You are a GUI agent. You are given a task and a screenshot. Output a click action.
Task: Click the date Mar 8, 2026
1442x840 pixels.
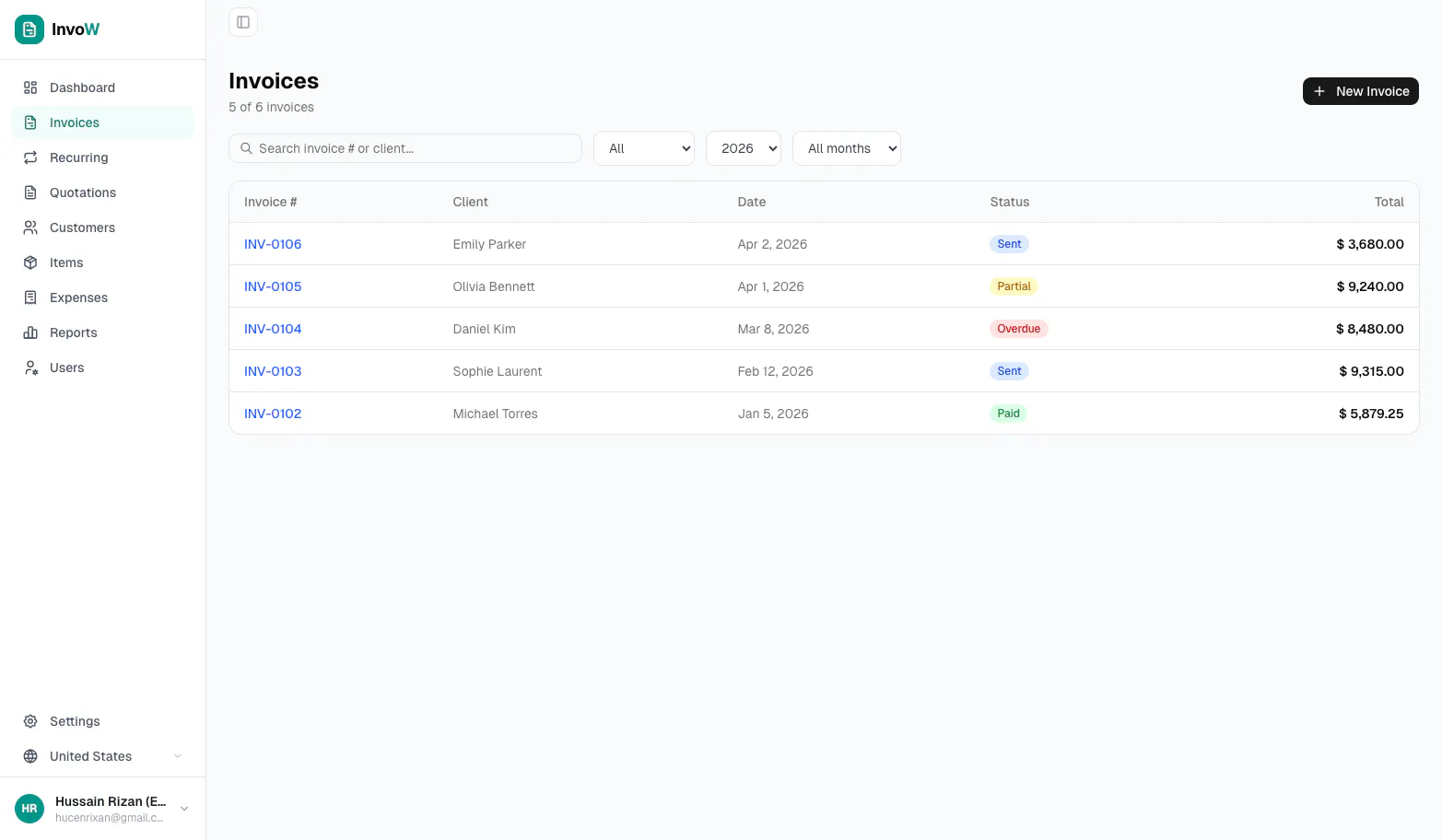[773, 329]
